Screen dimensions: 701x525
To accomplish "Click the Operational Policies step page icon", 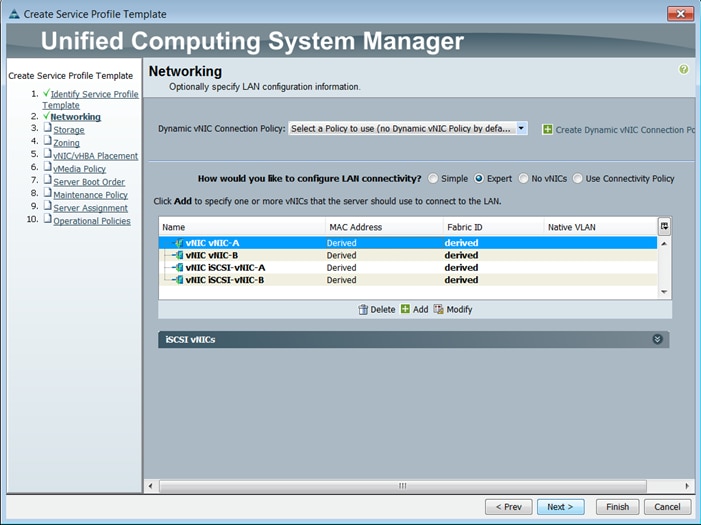I will [x=47, y=219].
